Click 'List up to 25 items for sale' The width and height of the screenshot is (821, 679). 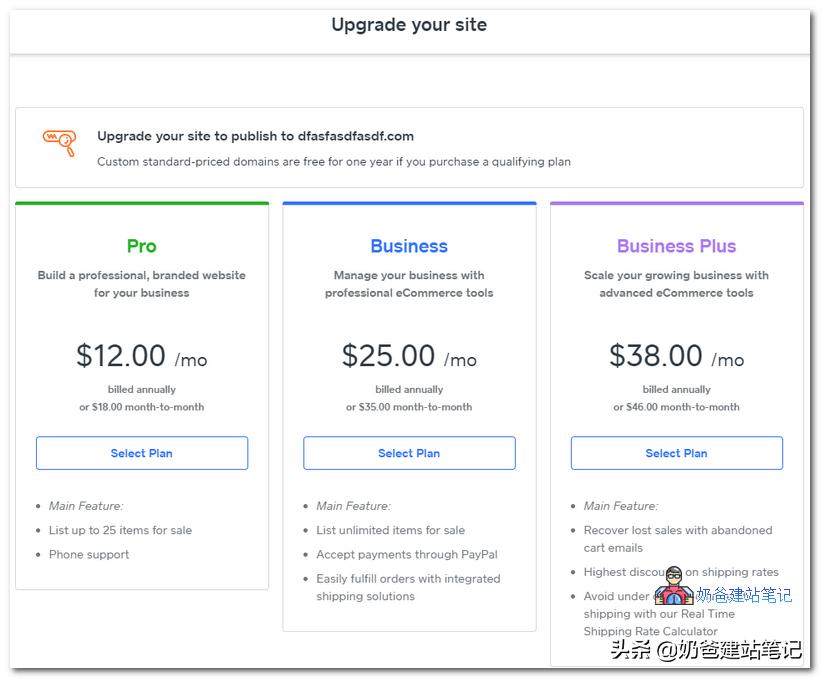[x=120, y=530]
